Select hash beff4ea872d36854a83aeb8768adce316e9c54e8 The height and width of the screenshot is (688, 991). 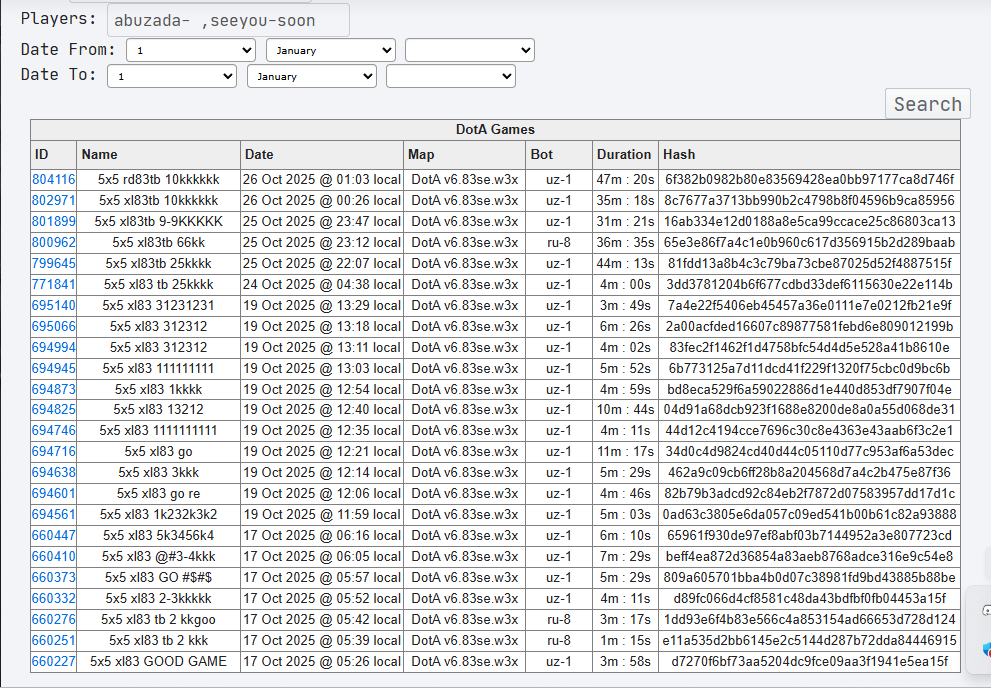click(x=809, y=556)
